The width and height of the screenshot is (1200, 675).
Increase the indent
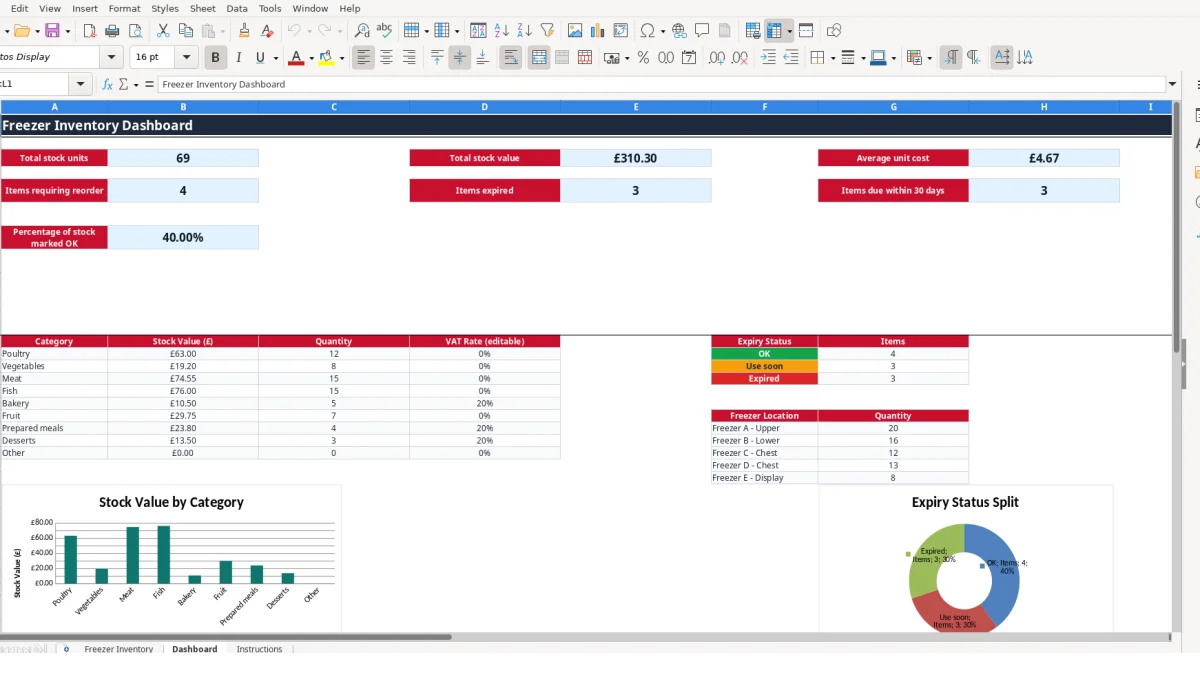click(768, 58)
